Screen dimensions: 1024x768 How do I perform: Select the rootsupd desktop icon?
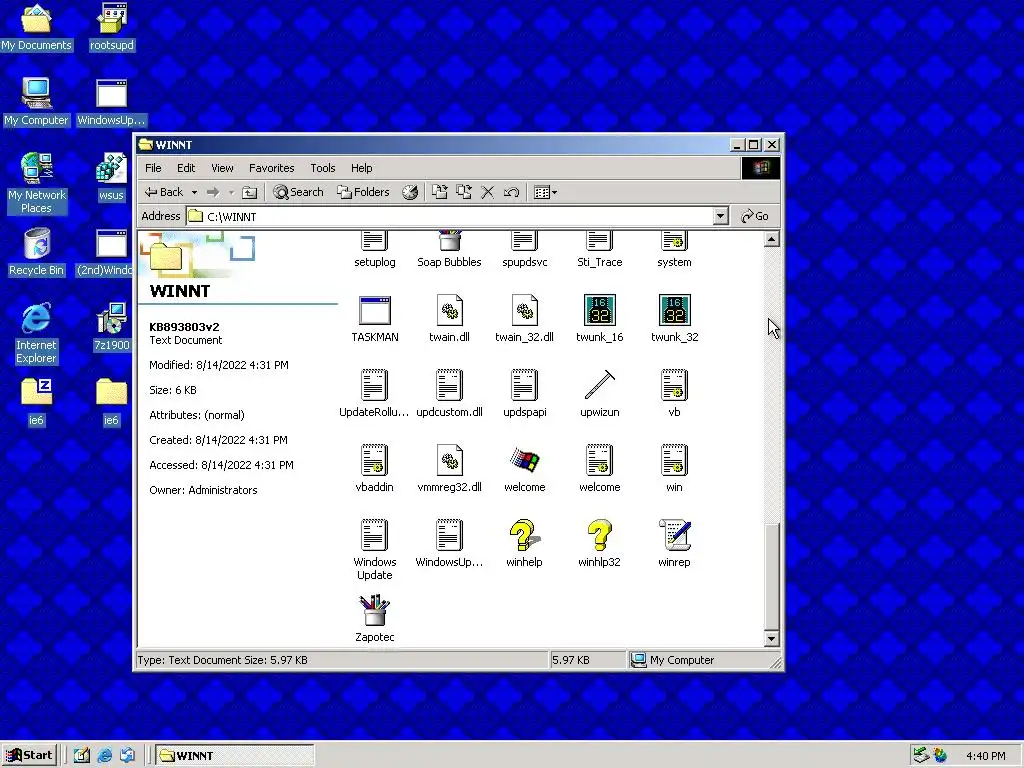coord(112,28)
